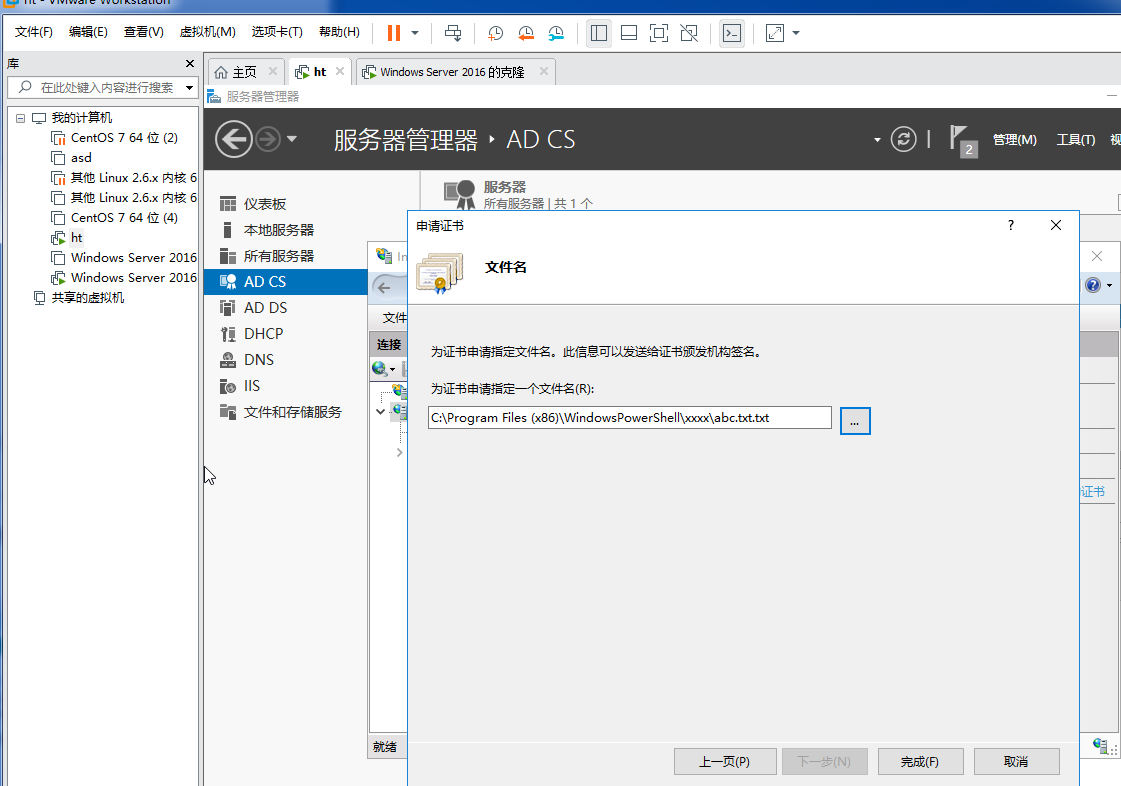
Task: Open Server Manager navigation history dropdown
Action: [292, 139]
